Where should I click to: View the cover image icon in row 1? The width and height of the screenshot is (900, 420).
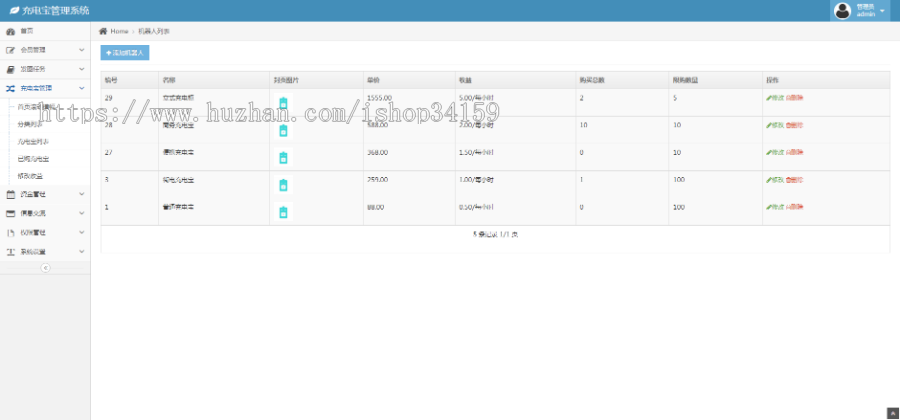click(283, 211)
